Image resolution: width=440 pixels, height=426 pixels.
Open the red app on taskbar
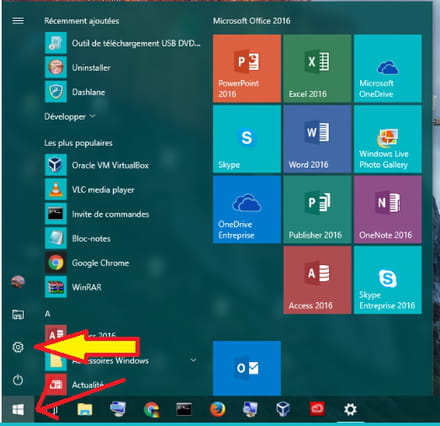tap(317, 409)
